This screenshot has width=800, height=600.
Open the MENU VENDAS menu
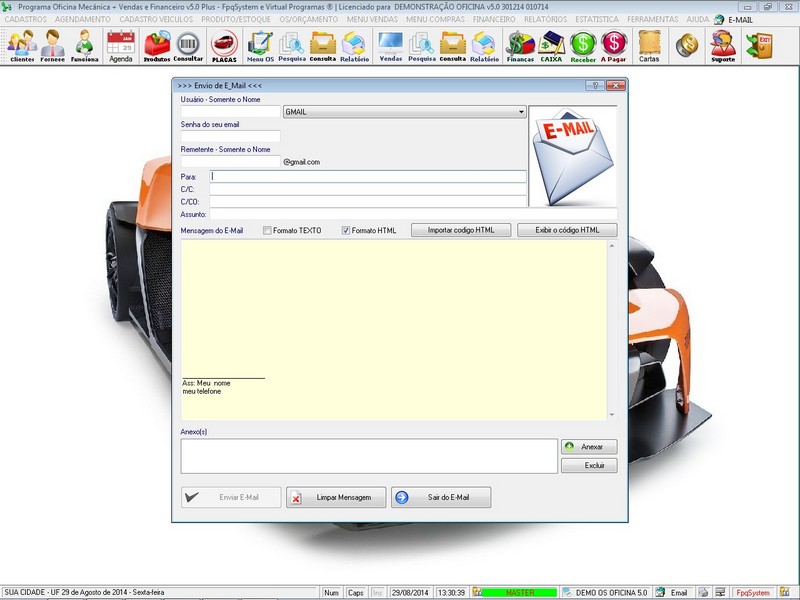(x=372, y=19)
